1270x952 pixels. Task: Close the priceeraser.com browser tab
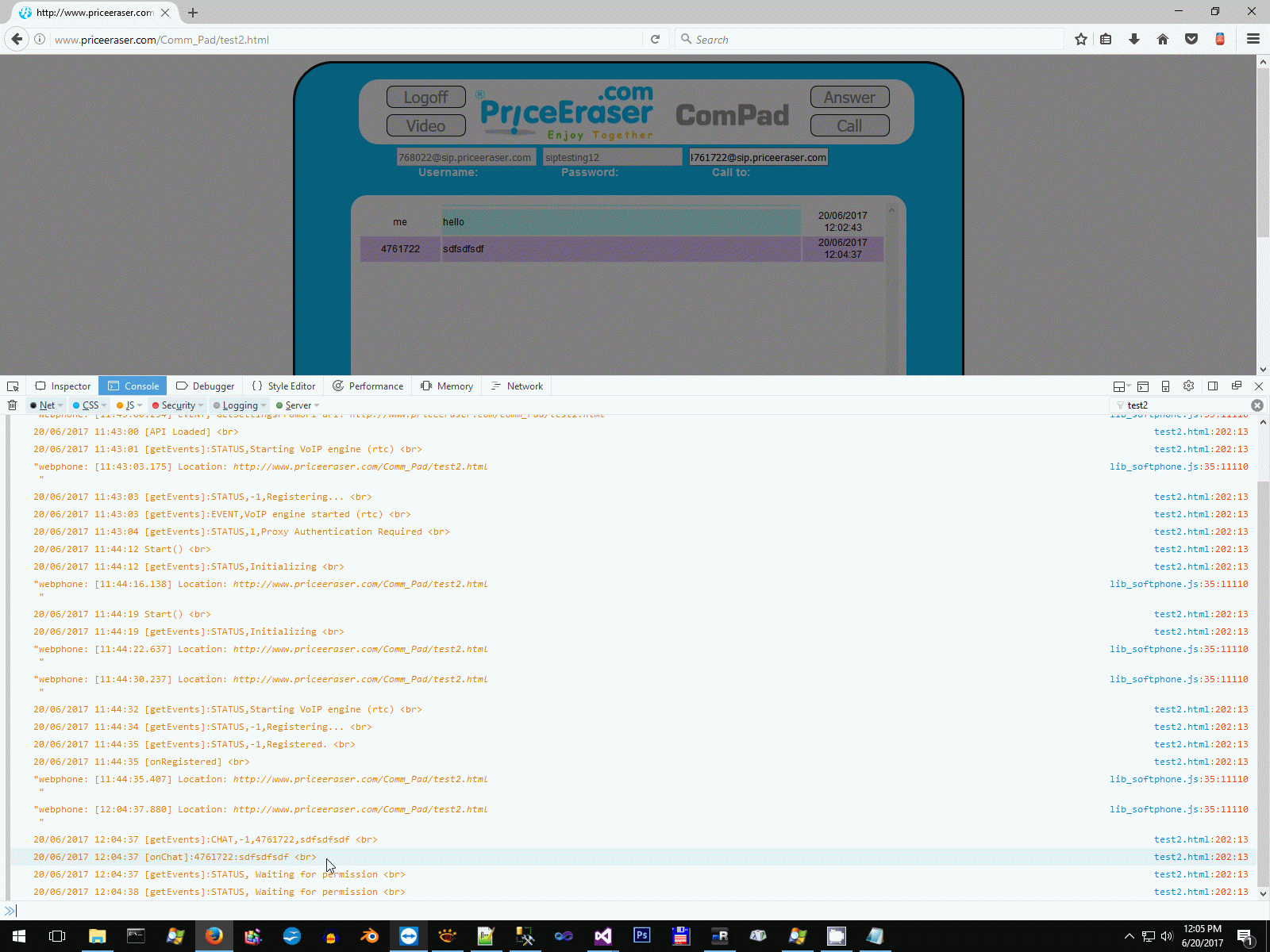165,13
